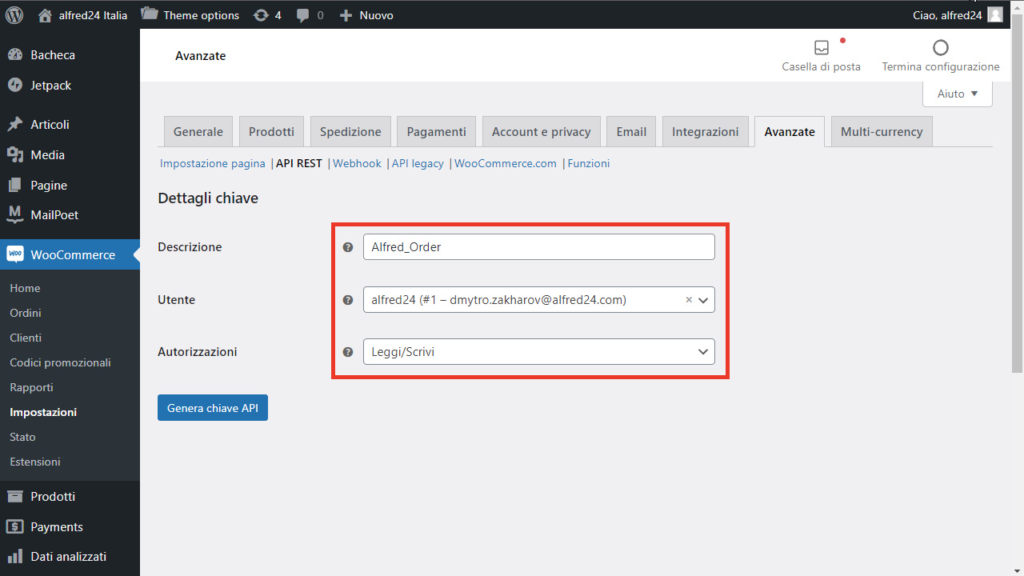Expand the Aiuto help dropdown

coord(957,94)
